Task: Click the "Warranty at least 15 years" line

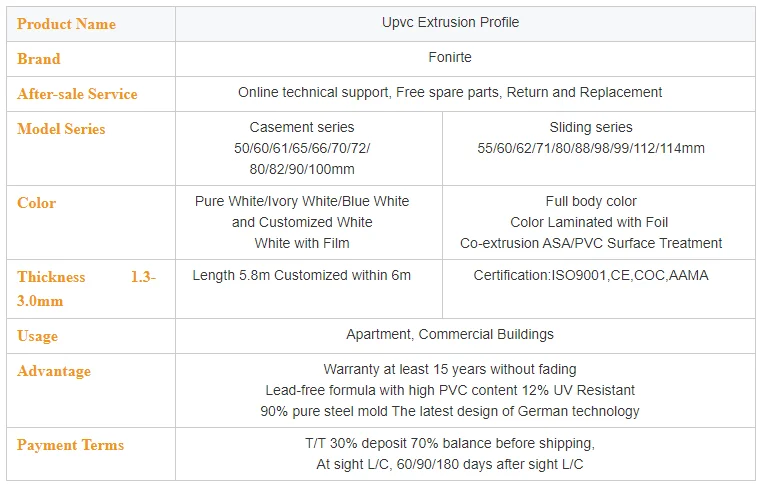Action: tap(450, 370)
